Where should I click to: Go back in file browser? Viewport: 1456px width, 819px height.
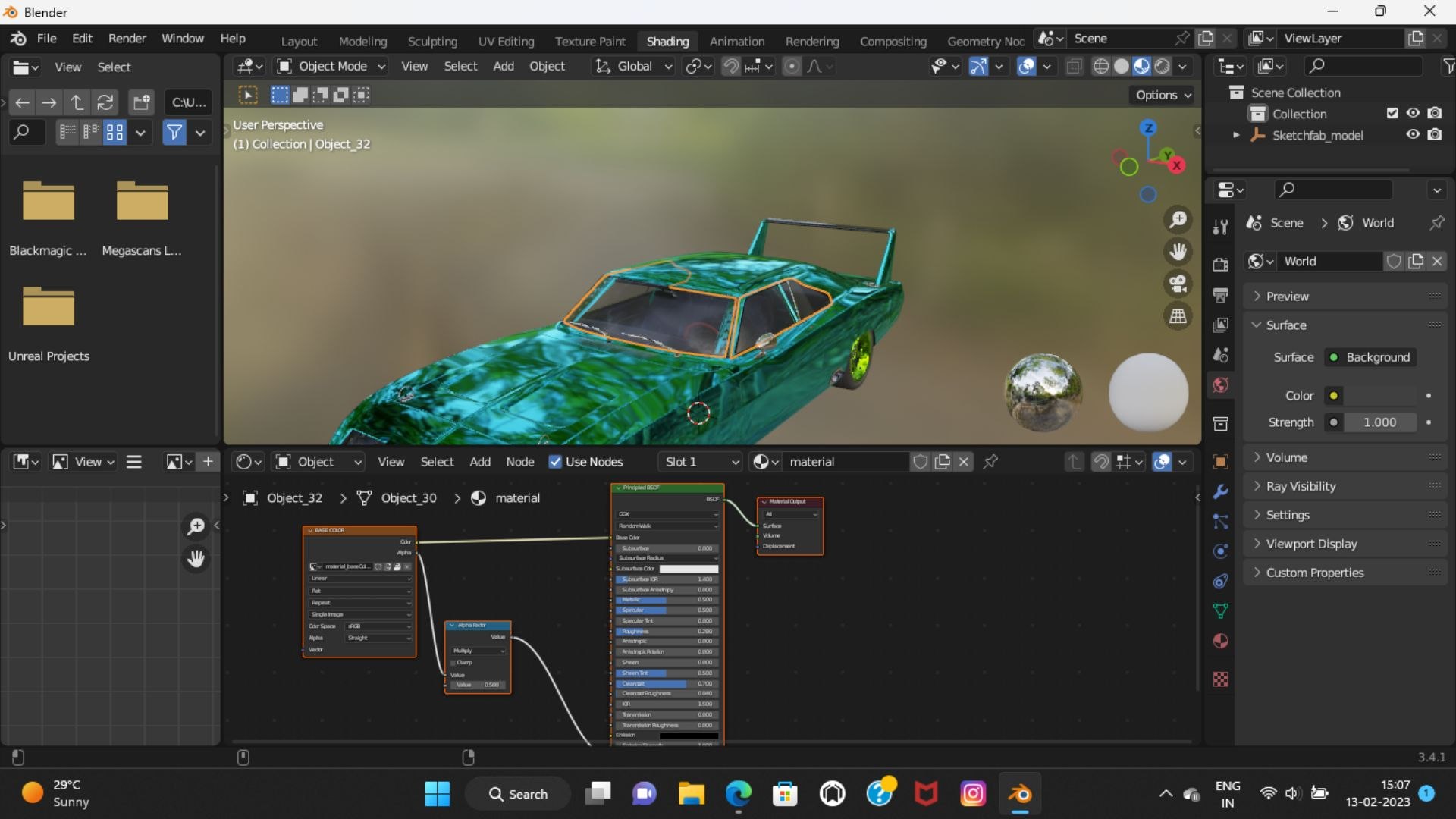tap(22, 102)
